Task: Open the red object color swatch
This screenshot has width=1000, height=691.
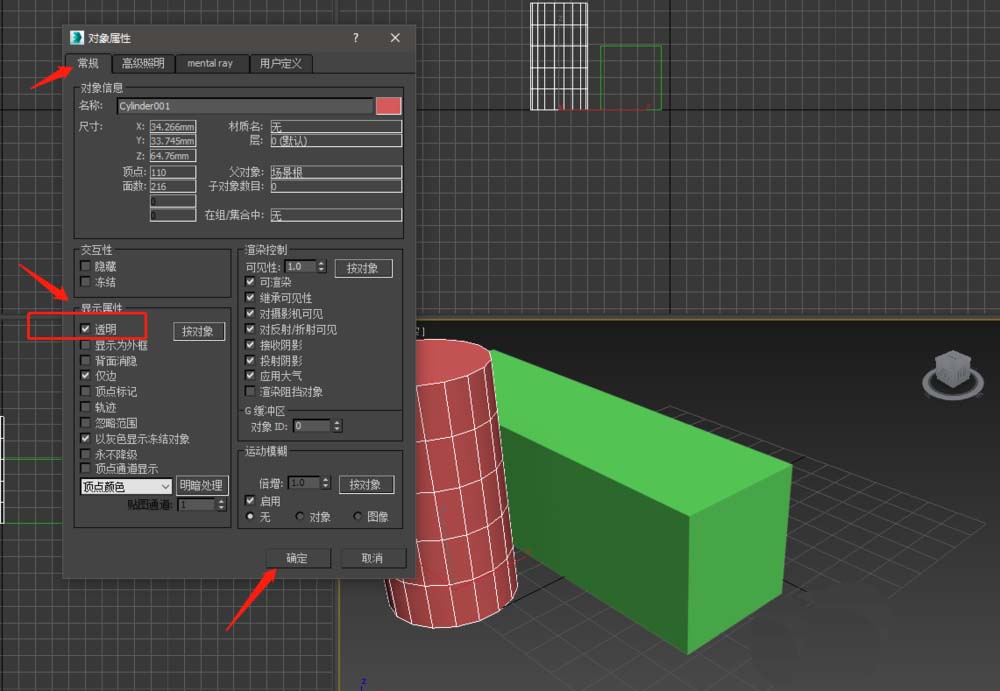Action: pos(388,106)
